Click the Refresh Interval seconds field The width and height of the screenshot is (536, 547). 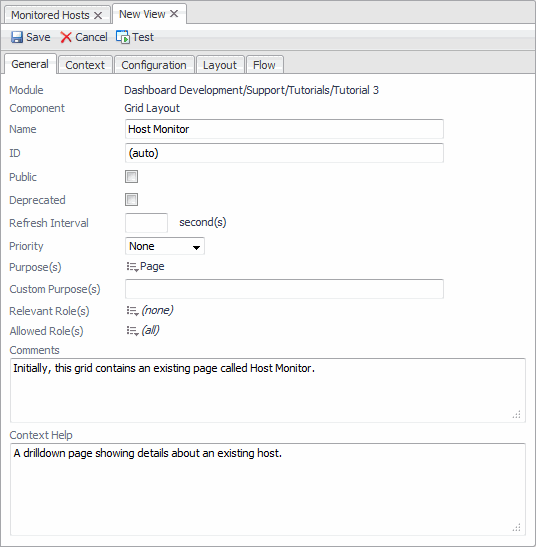[147, 223]
